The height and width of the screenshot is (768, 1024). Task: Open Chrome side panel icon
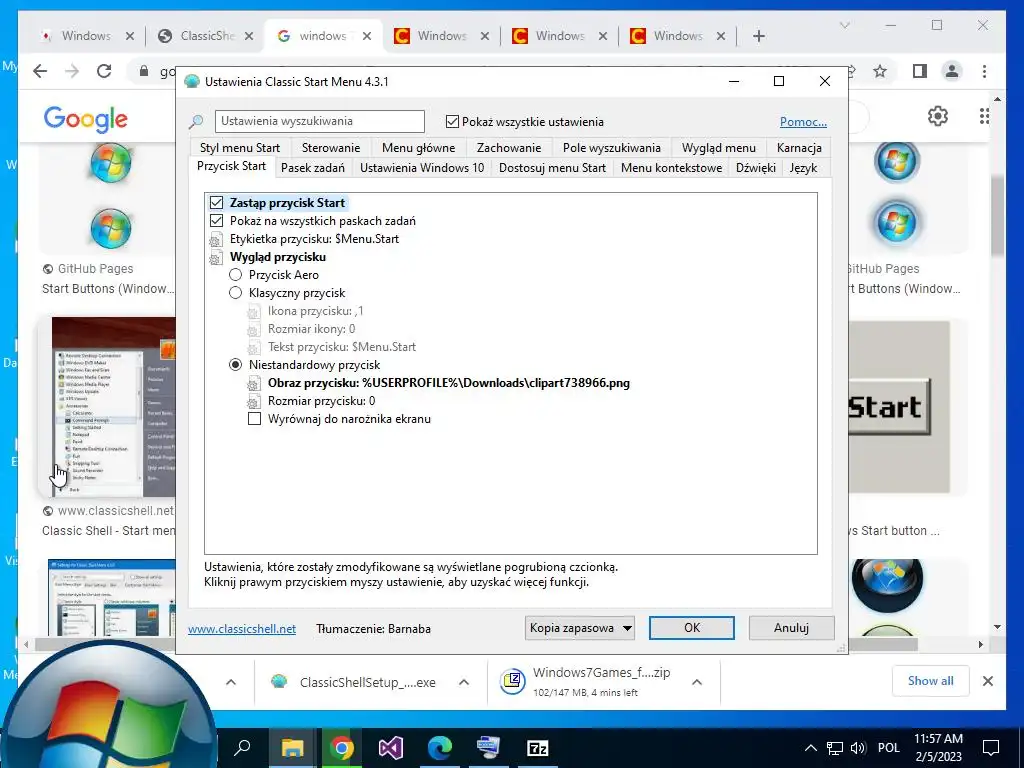pos(920,71)
